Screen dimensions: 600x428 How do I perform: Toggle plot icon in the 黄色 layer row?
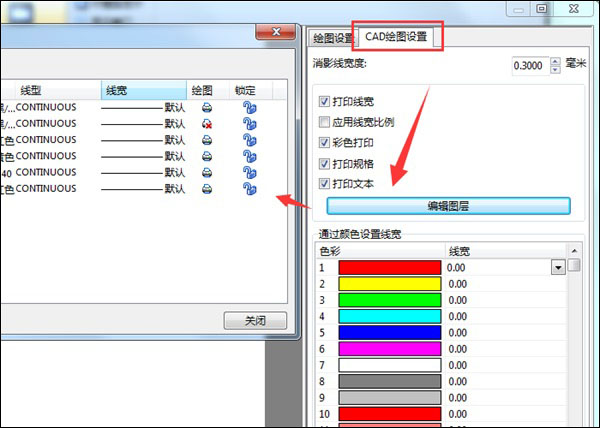coord(207,156)
